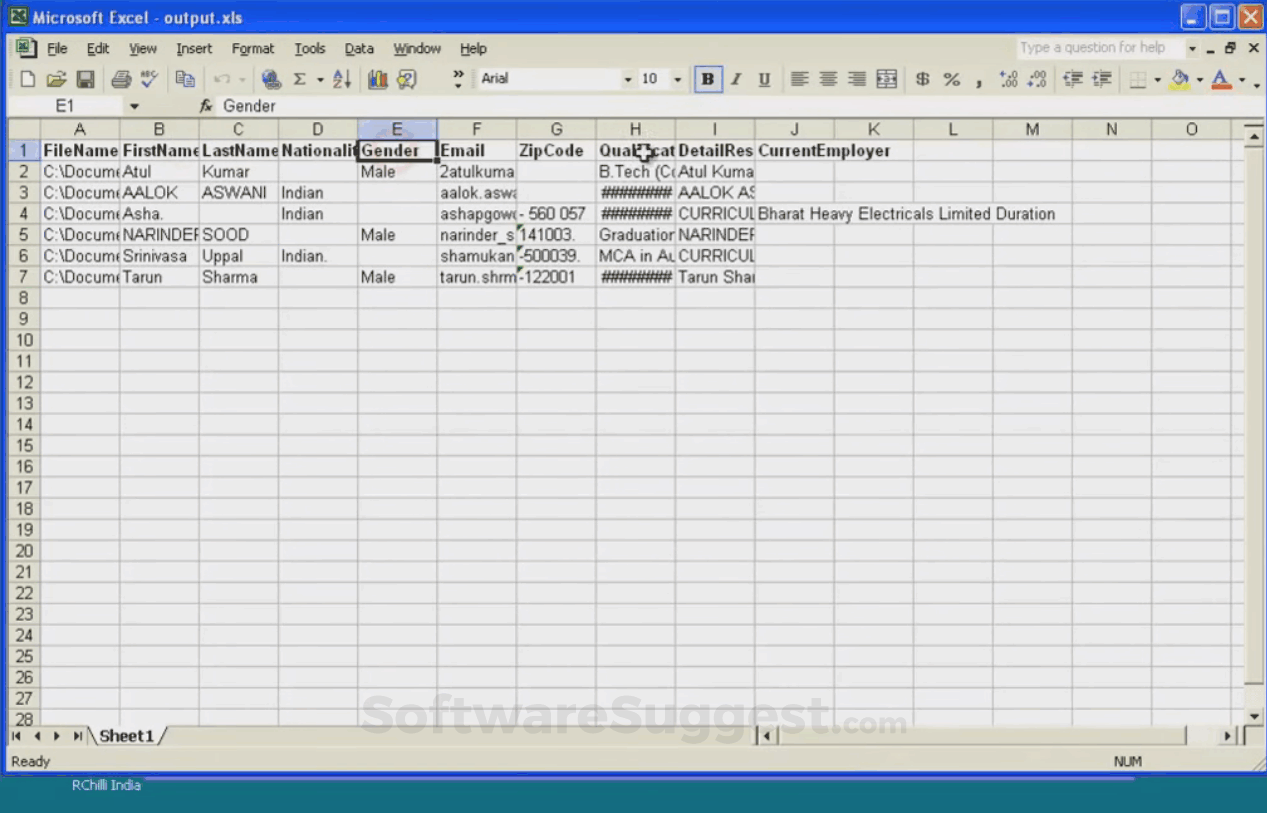Apply Currency style with dollar icon
This screenshot has width=1267, height=813.
[922, 79]
